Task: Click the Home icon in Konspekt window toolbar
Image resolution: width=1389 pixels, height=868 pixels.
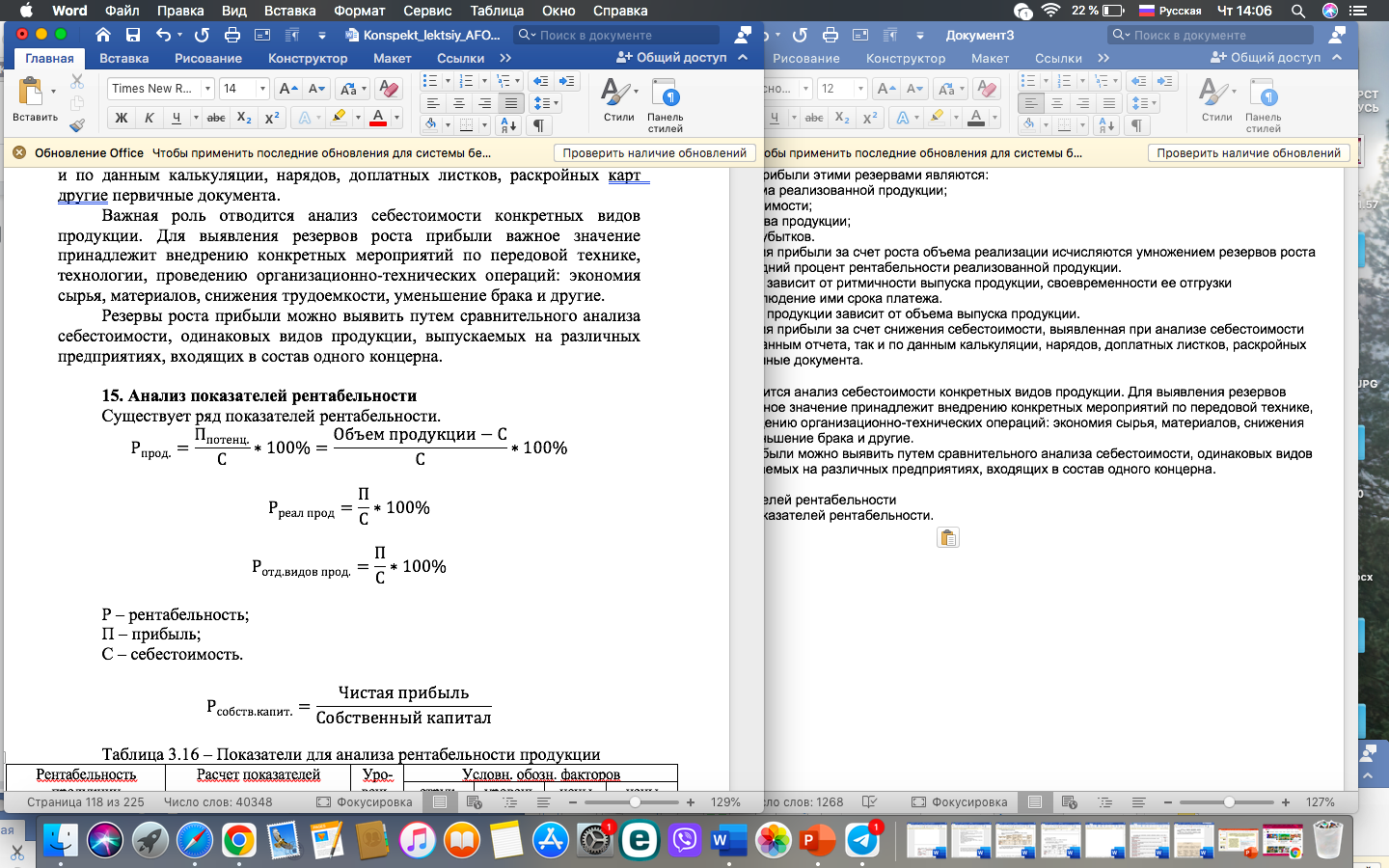Action: pyautogui.click(x=103, y=35)
